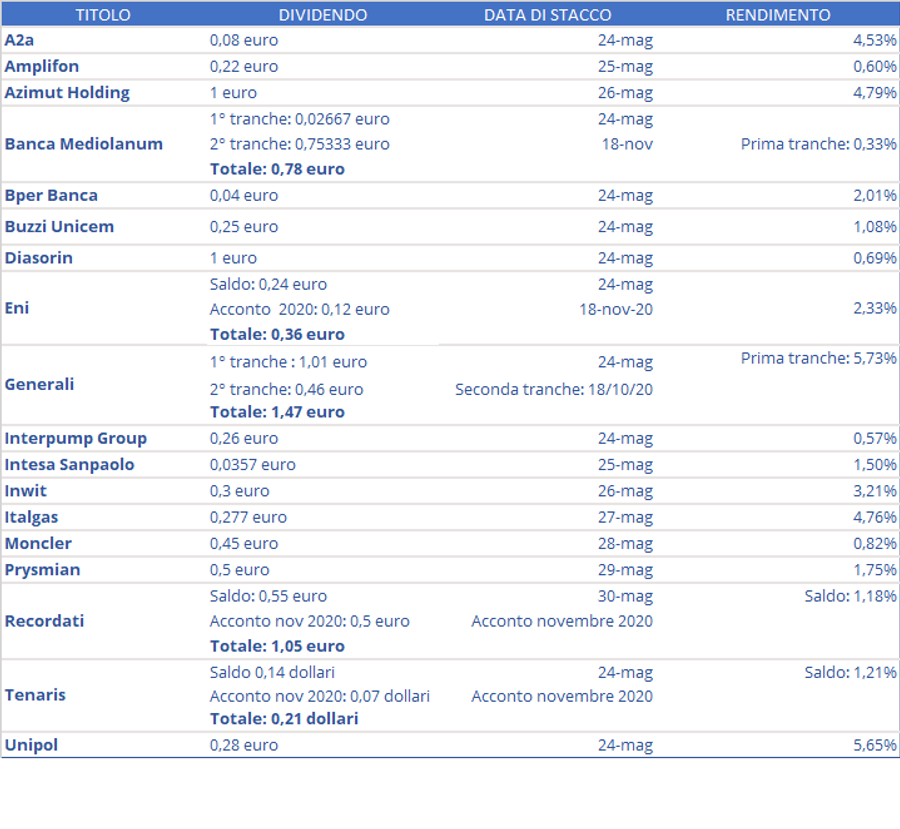Screen dimensions: 900x829
Task: Click the TITOLO column header
Action: pyautogui.click(x=103, y=15)
